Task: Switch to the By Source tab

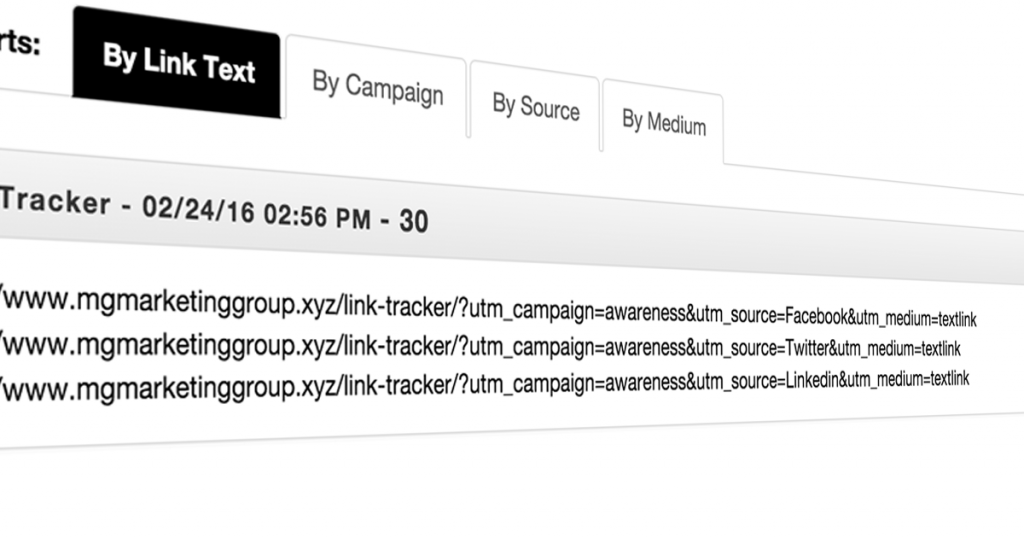Action: pos(535,106)
